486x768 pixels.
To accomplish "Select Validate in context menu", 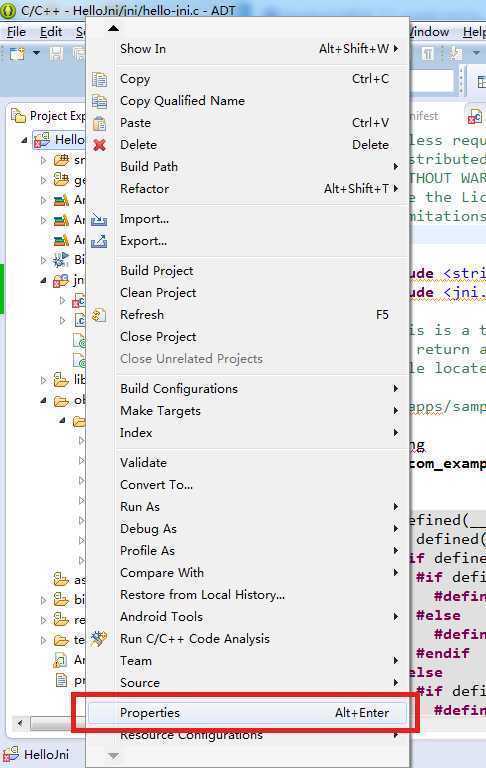I will [248, 463].
